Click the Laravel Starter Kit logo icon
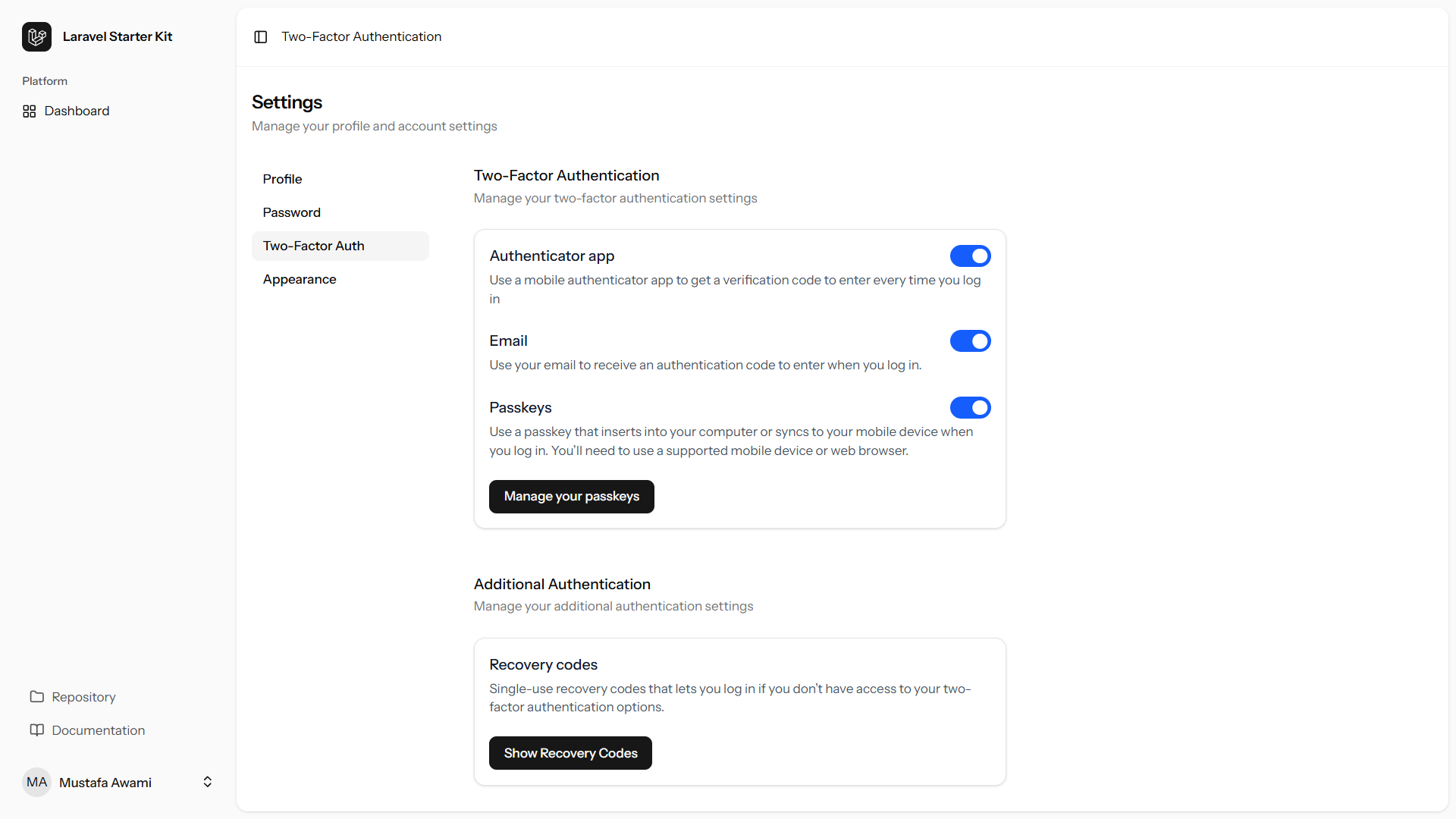The image size is (1456, 819). point(36,36)
